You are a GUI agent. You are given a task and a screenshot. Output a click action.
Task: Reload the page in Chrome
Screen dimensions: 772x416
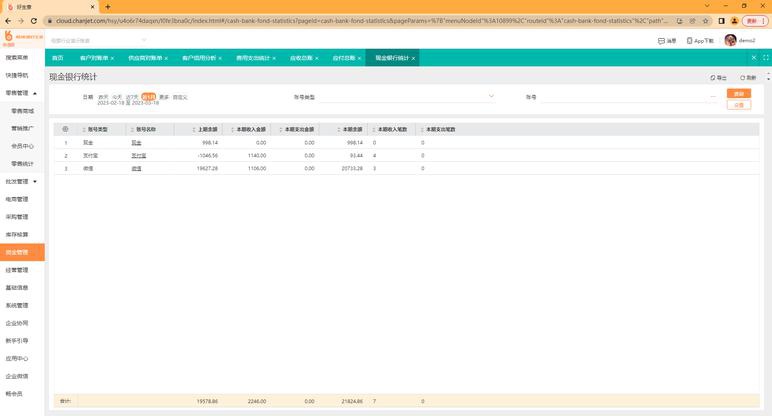point(33,21)
